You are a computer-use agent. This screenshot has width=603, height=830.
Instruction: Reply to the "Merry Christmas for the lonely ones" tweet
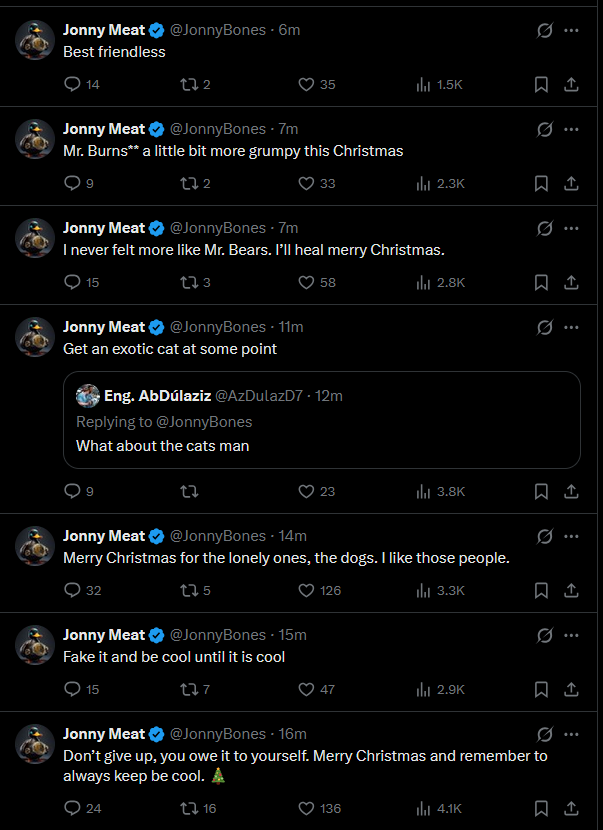(x=72, y=590)
